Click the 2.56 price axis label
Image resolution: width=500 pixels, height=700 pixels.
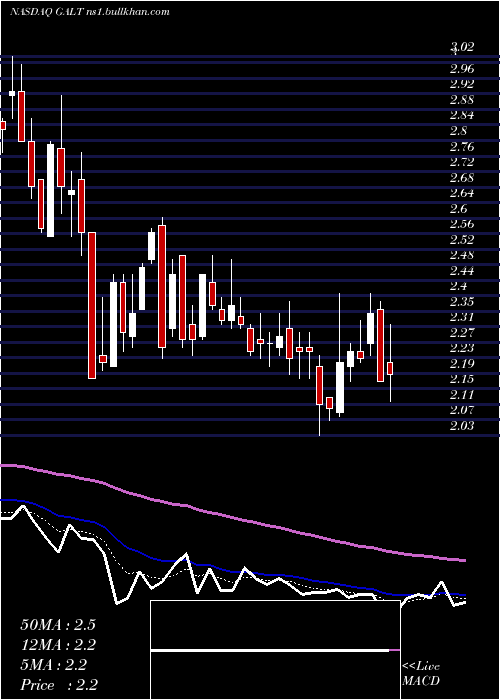pos(462,224)
